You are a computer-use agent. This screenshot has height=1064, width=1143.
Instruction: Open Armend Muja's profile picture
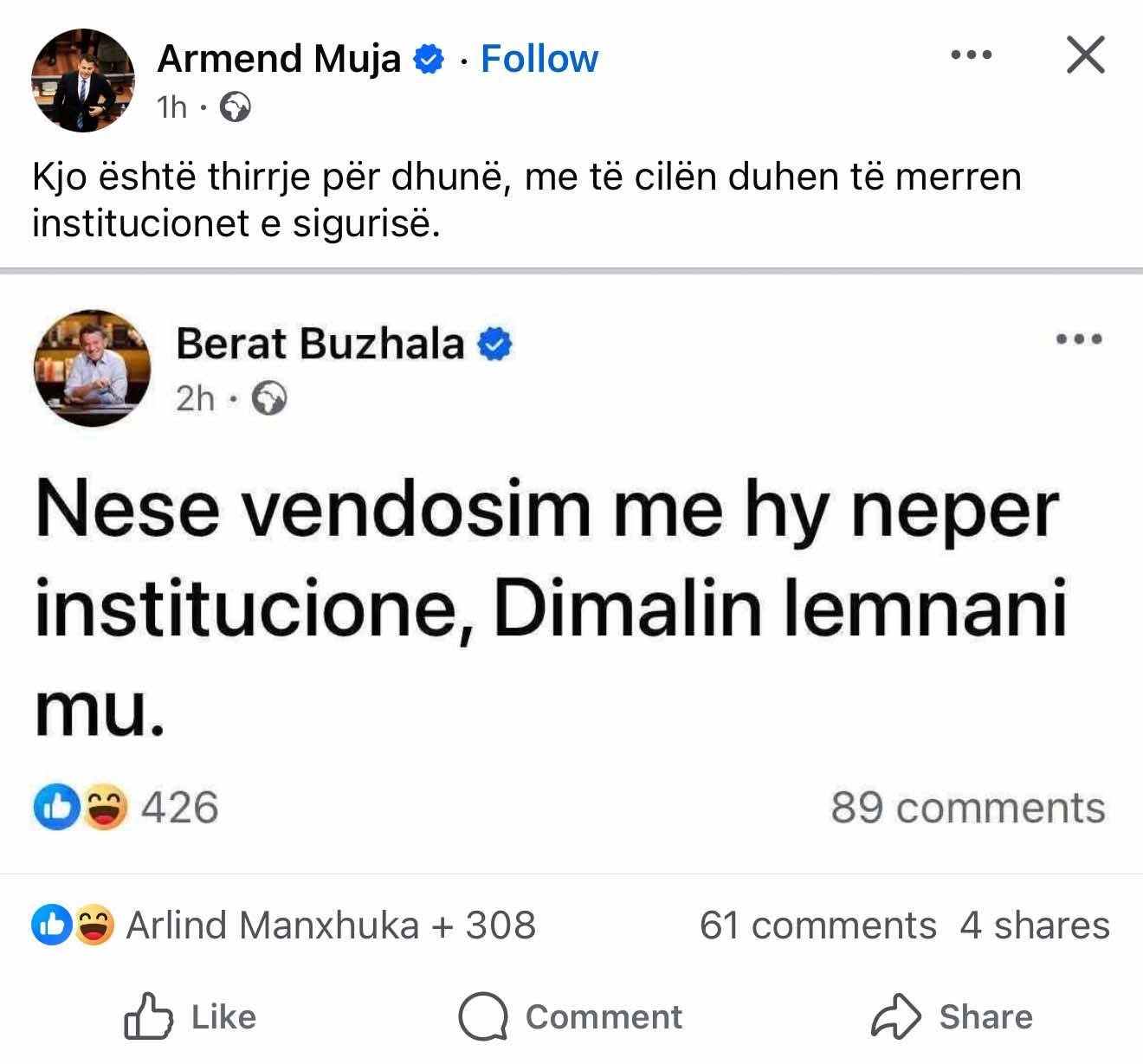tap(83, 81)
